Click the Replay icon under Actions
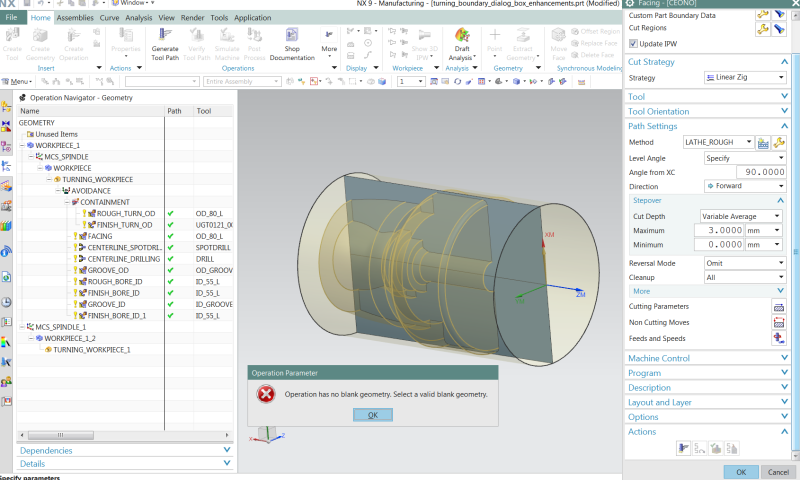This screenshot has width=800, height=480. (x=699, y=448)
